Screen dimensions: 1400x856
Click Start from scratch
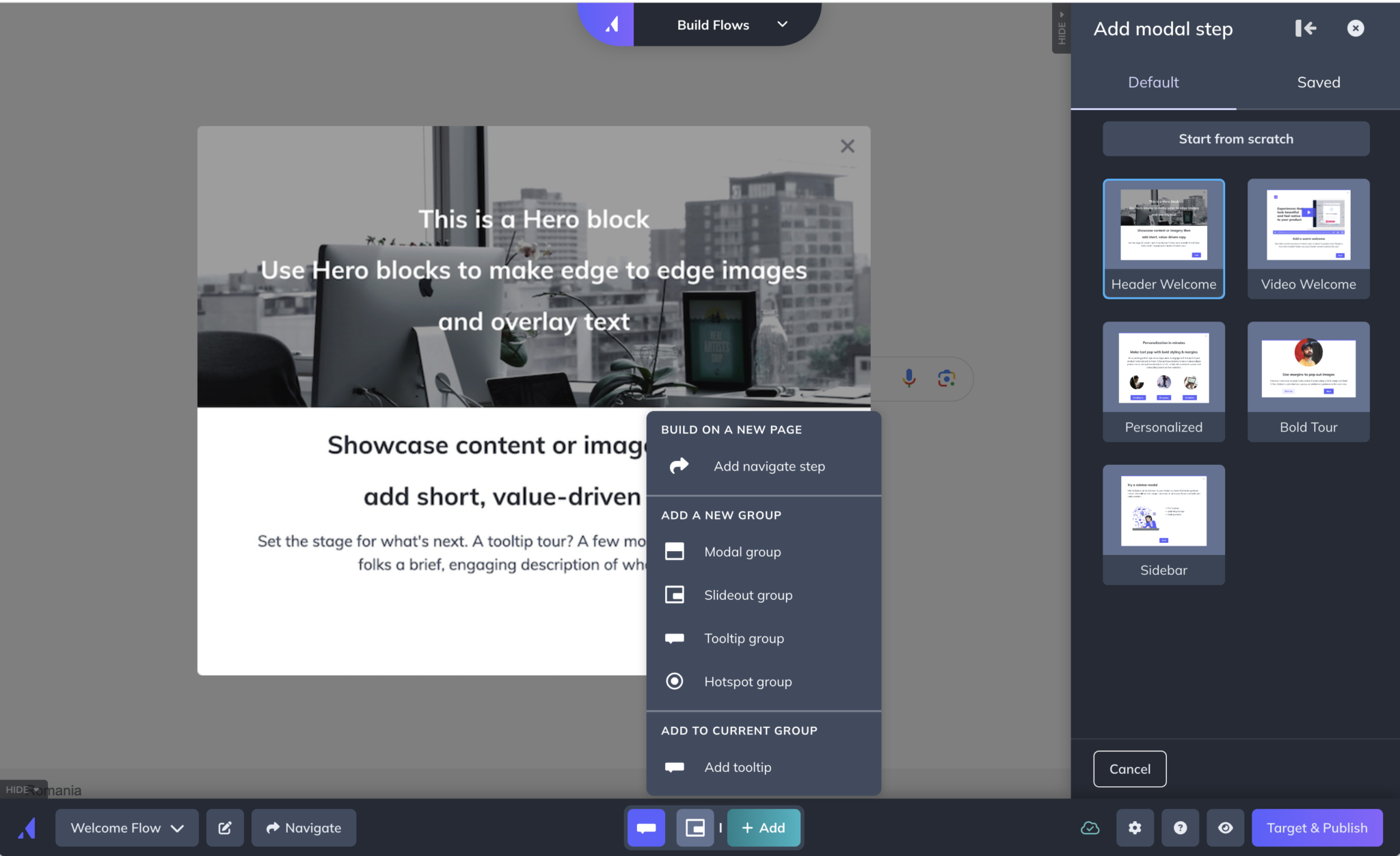click(x=1235, y=138)
